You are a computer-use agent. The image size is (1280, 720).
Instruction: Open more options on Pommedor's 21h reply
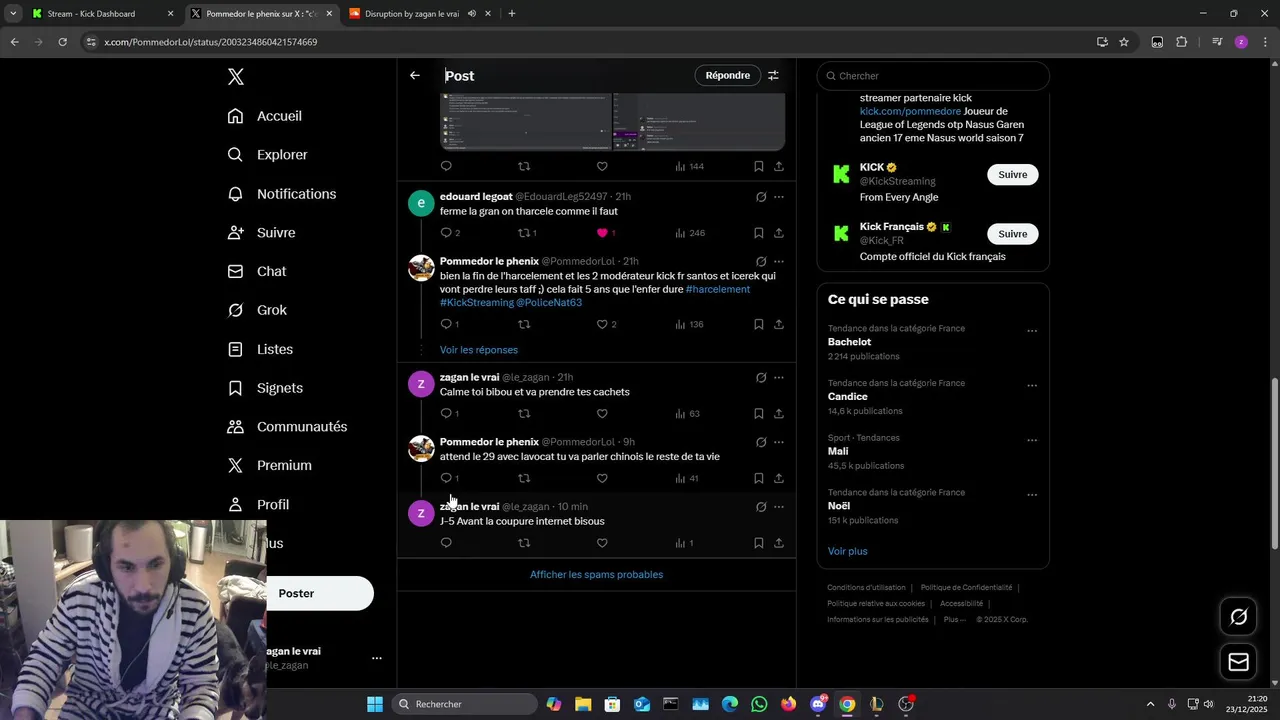tap(779, 262)
